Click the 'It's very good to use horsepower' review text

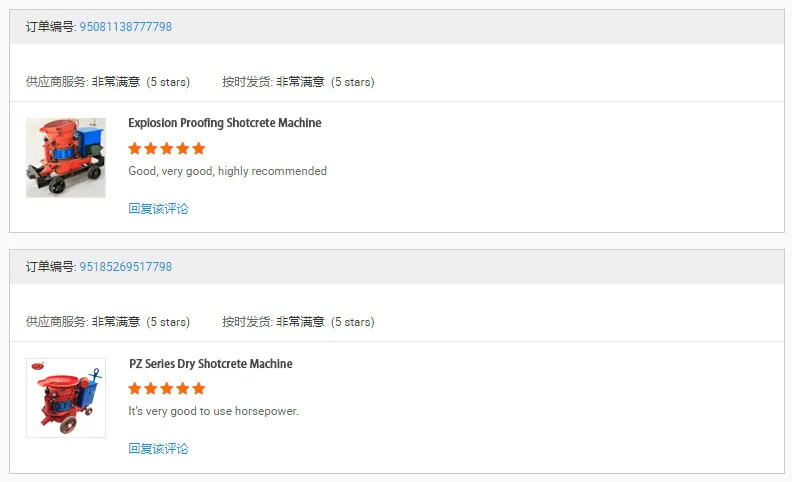(x=213, y=411)
